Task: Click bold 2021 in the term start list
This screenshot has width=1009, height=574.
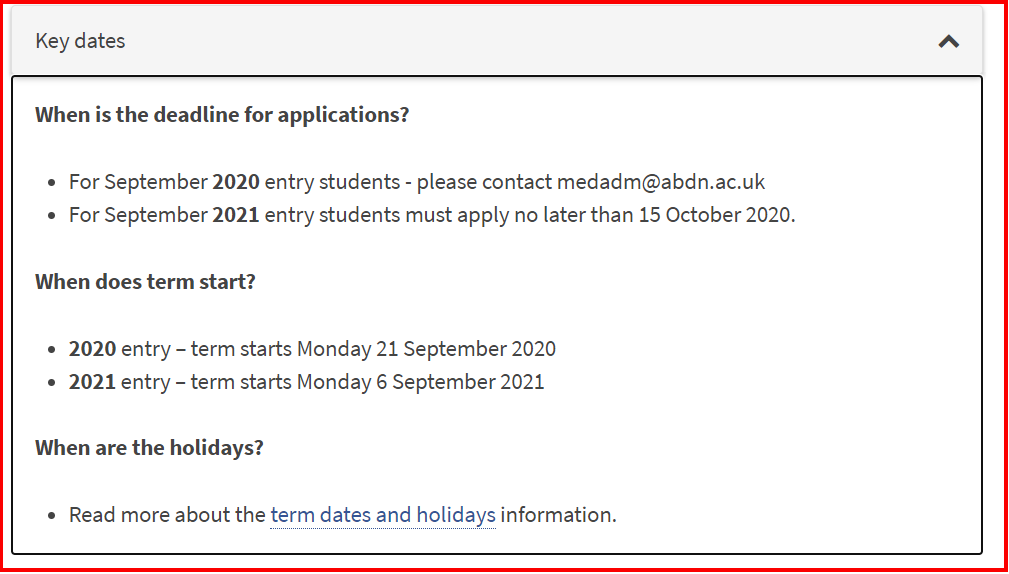Action: [93, 382]
